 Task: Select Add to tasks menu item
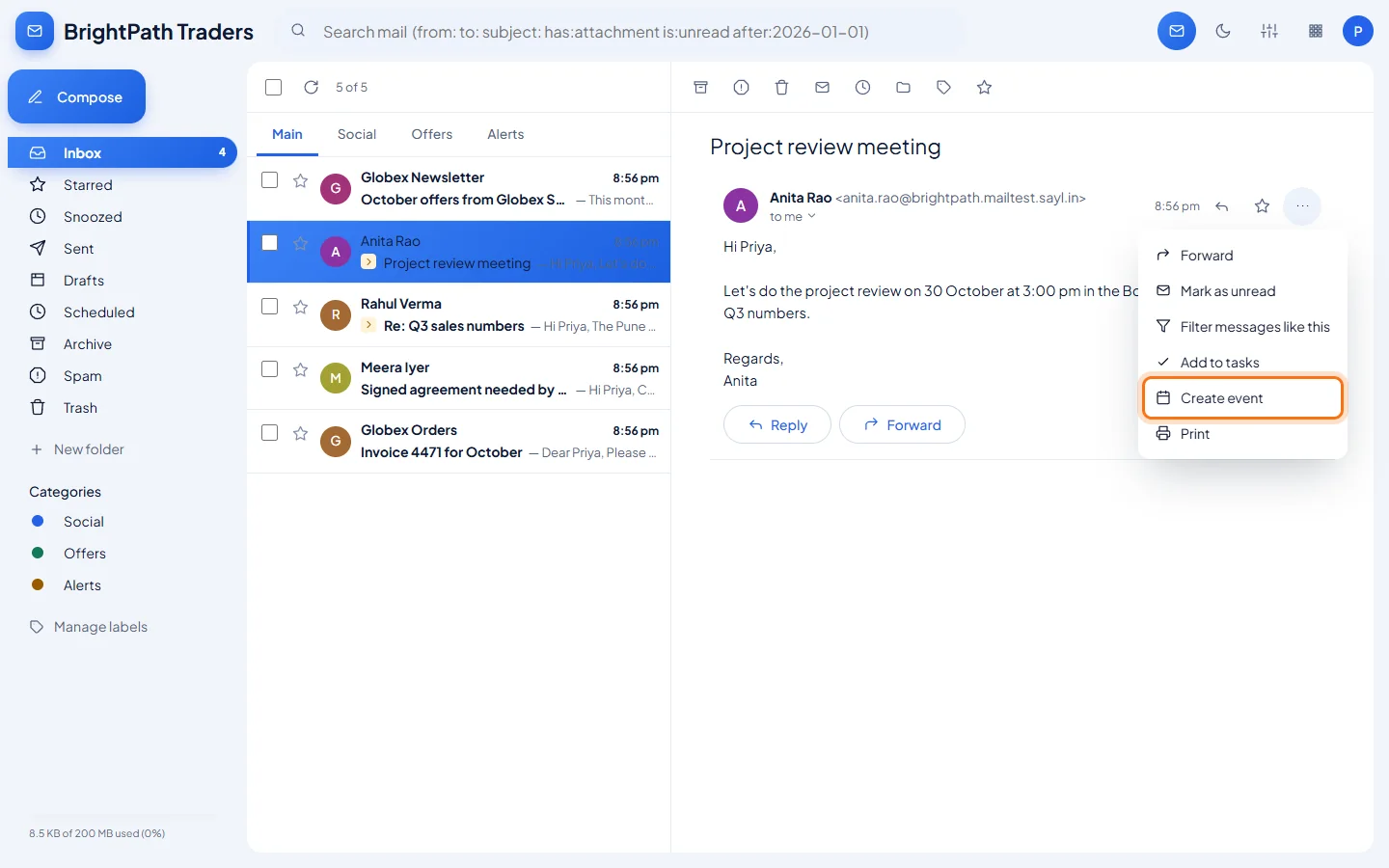1242,363
